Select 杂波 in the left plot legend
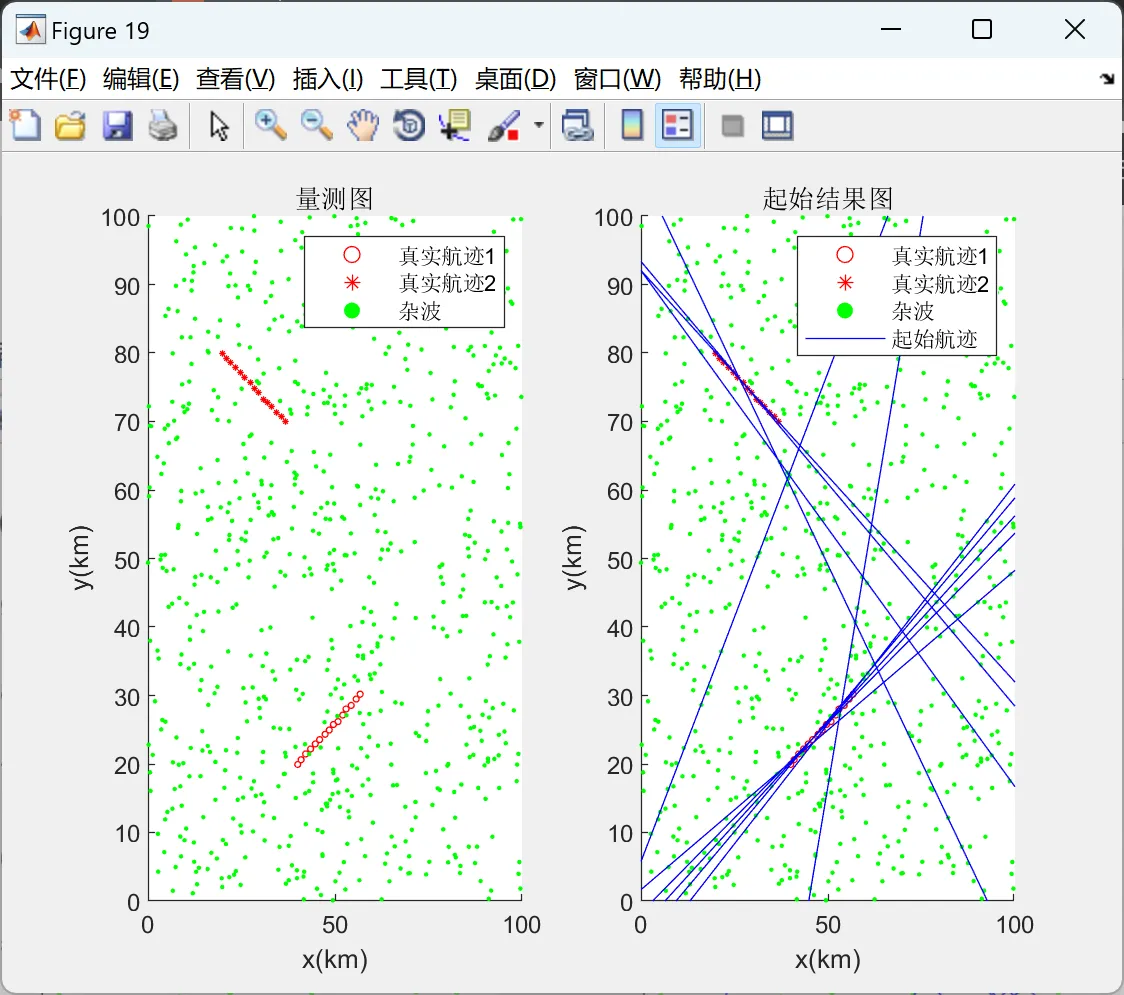Screen dimensions: 1124x995 (419, 311)
